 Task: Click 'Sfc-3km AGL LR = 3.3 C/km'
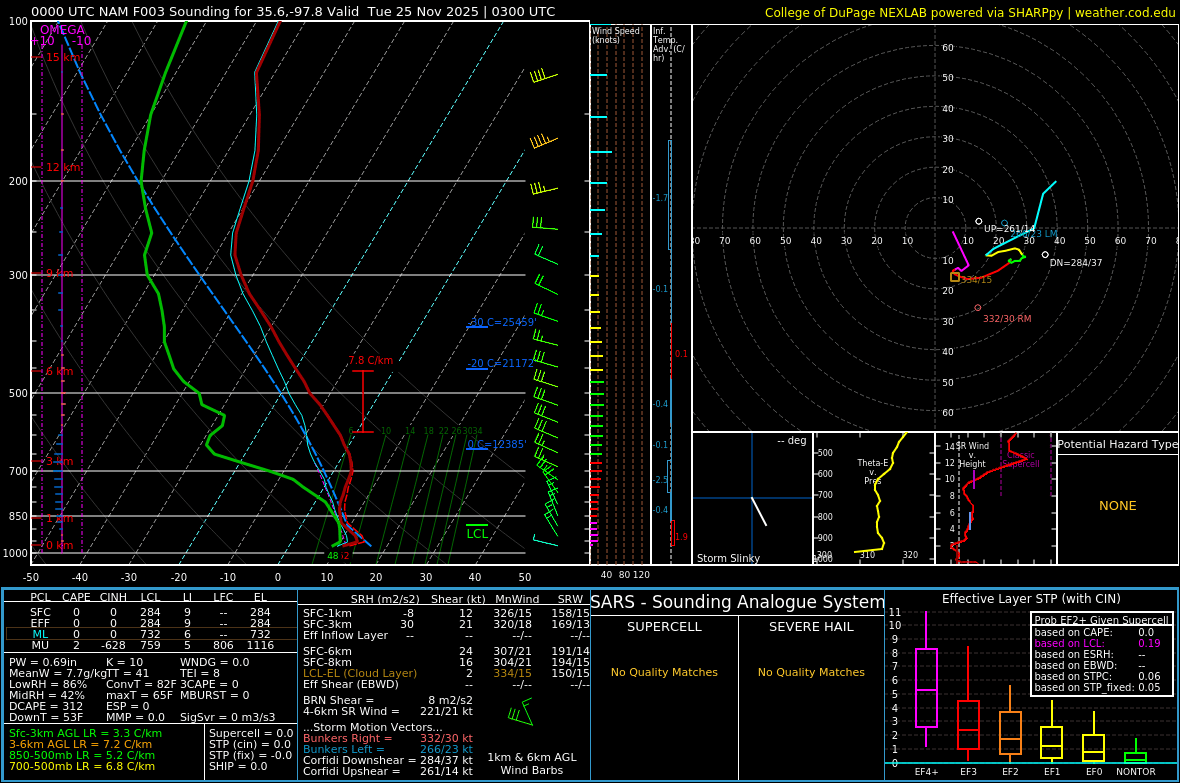click(85, 733)
